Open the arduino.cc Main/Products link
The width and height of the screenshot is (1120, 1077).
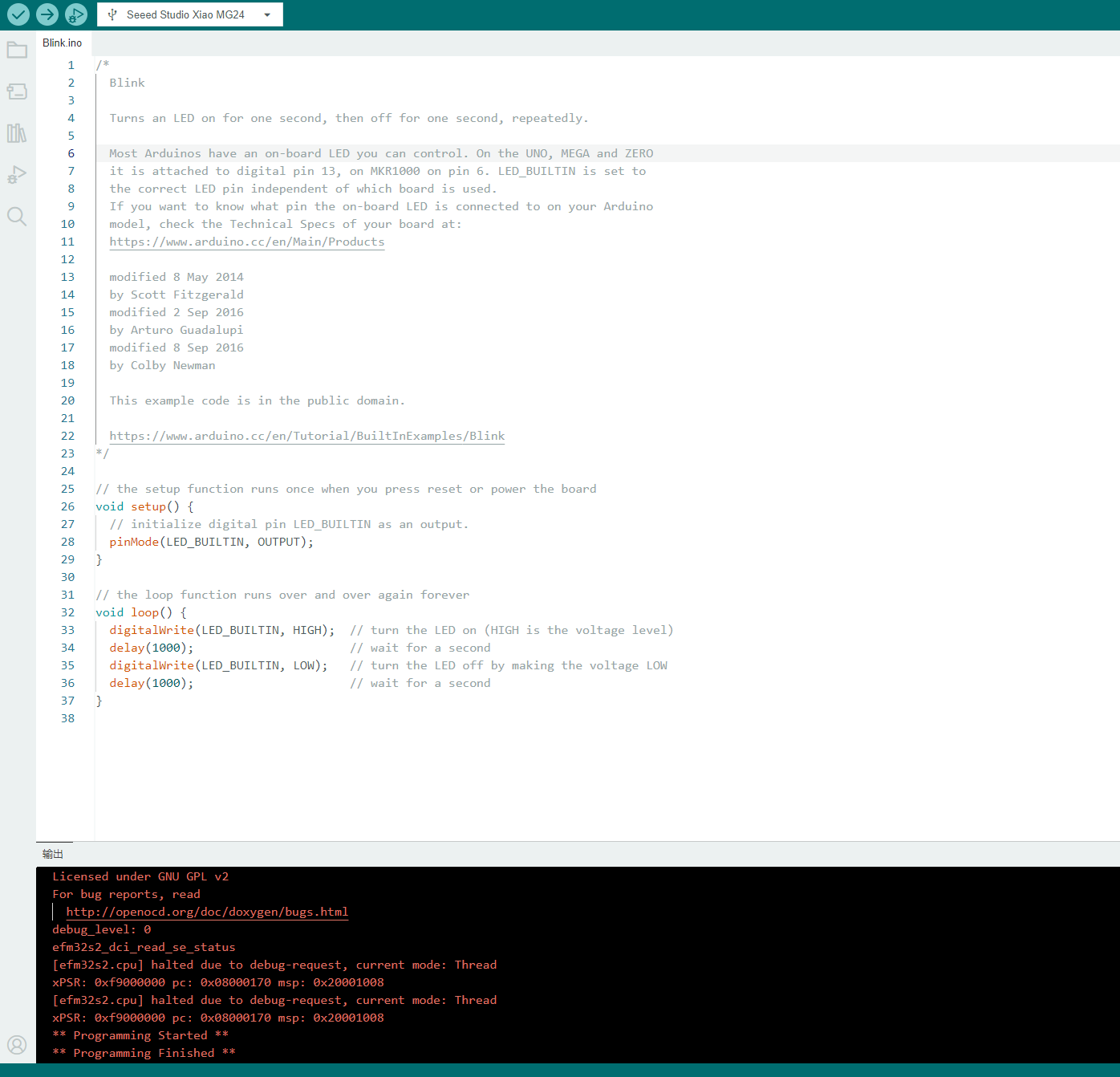pos(247,242)
